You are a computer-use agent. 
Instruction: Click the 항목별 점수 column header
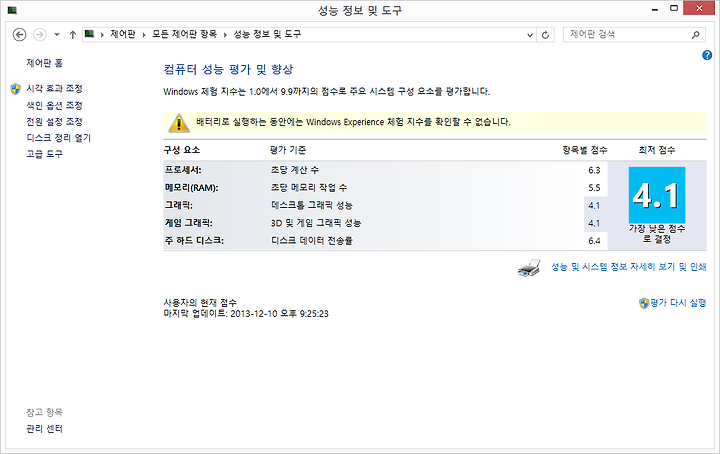point(585,150)
